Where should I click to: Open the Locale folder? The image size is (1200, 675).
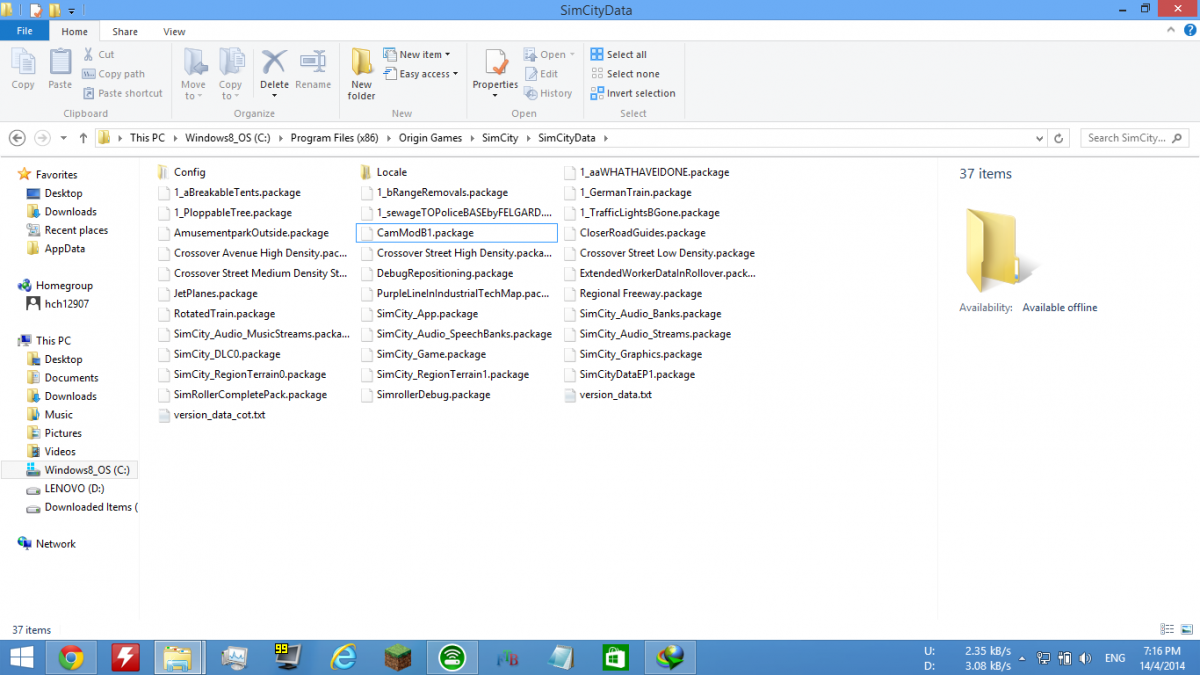pos(384,172)
